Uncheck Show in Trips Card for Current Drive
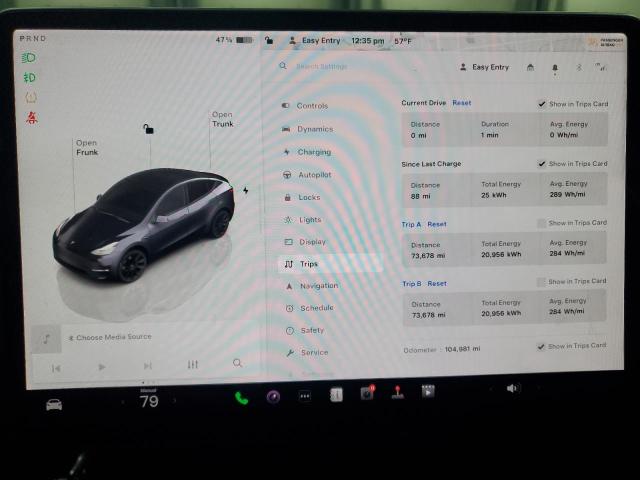This screenshot has width=640, height=480. (542, 104)
